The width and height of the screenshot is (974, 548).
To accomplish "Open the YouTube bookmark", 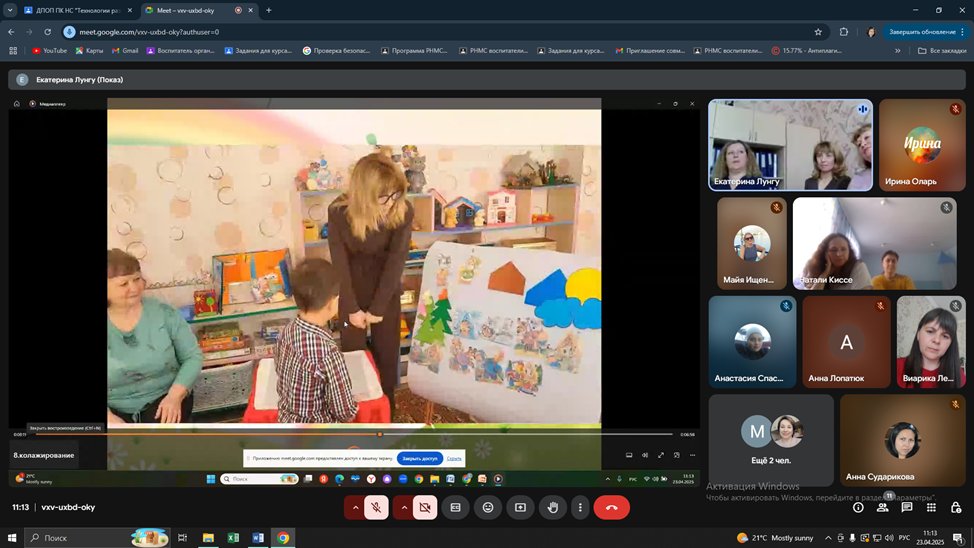I will (x=50, y=51).
